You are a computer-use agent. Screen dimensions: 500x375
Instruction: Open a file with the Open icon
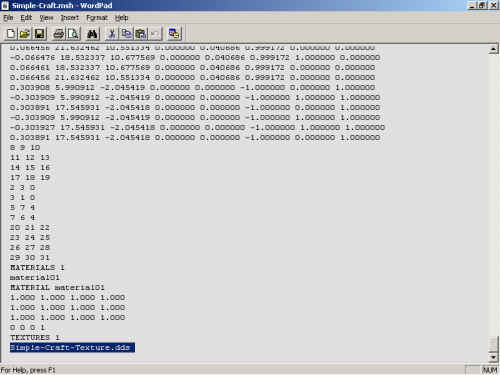click(x=25, y=34)
